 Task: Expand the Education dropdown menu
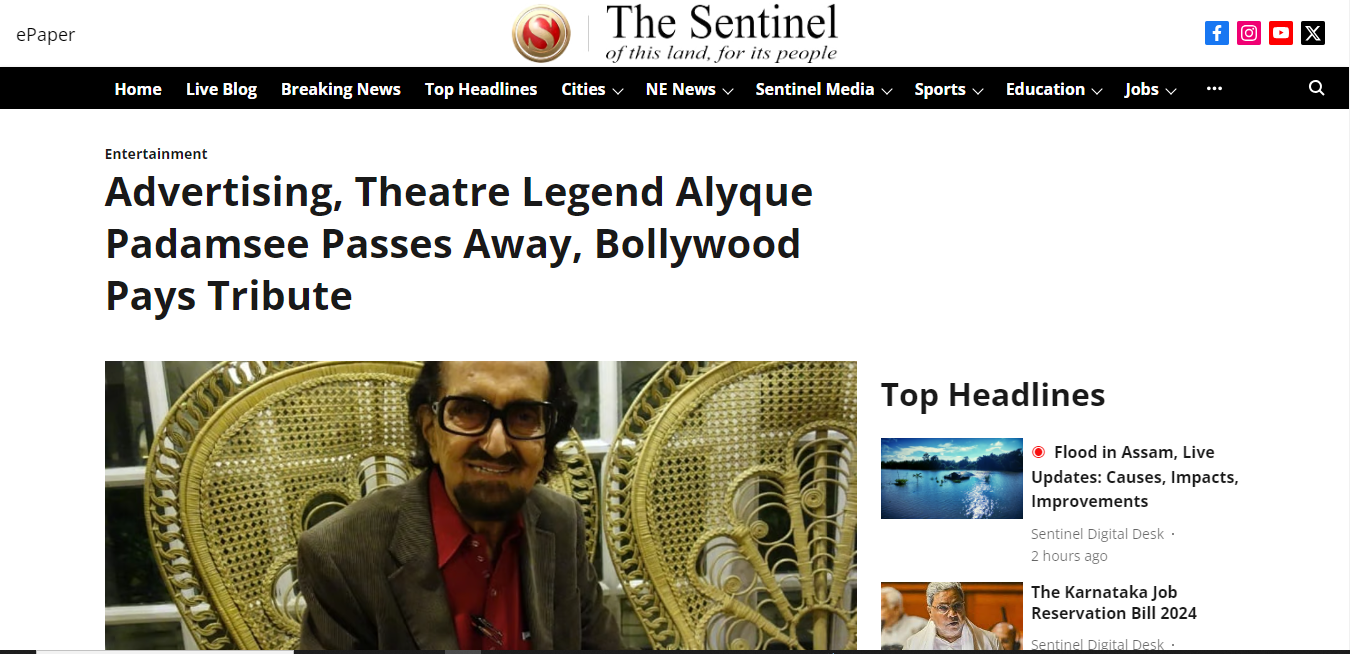click(1053, 89)
